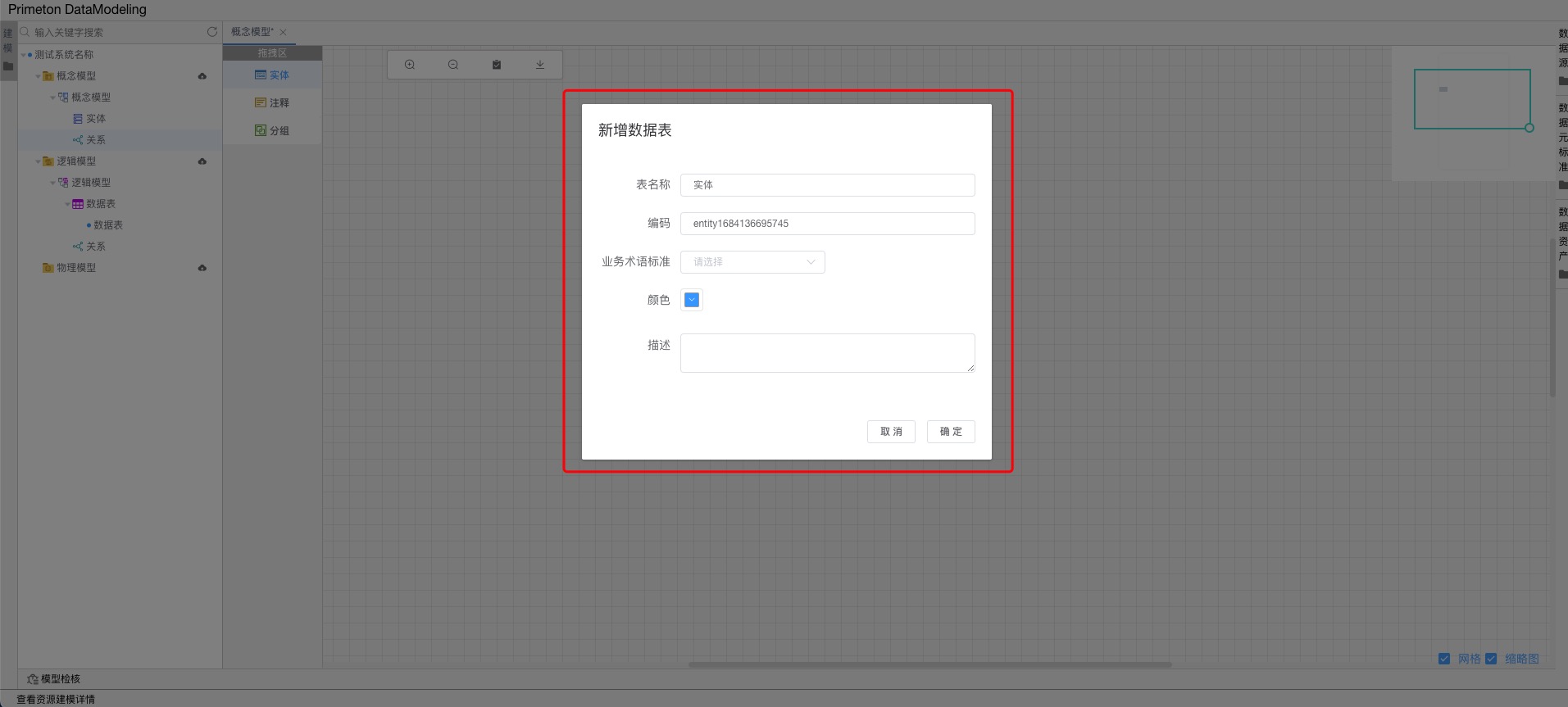Image resolution: width=1568 pixels, height=707 pixels.
Task: Click the 确定 button in dialog
Action: (951, 432)
